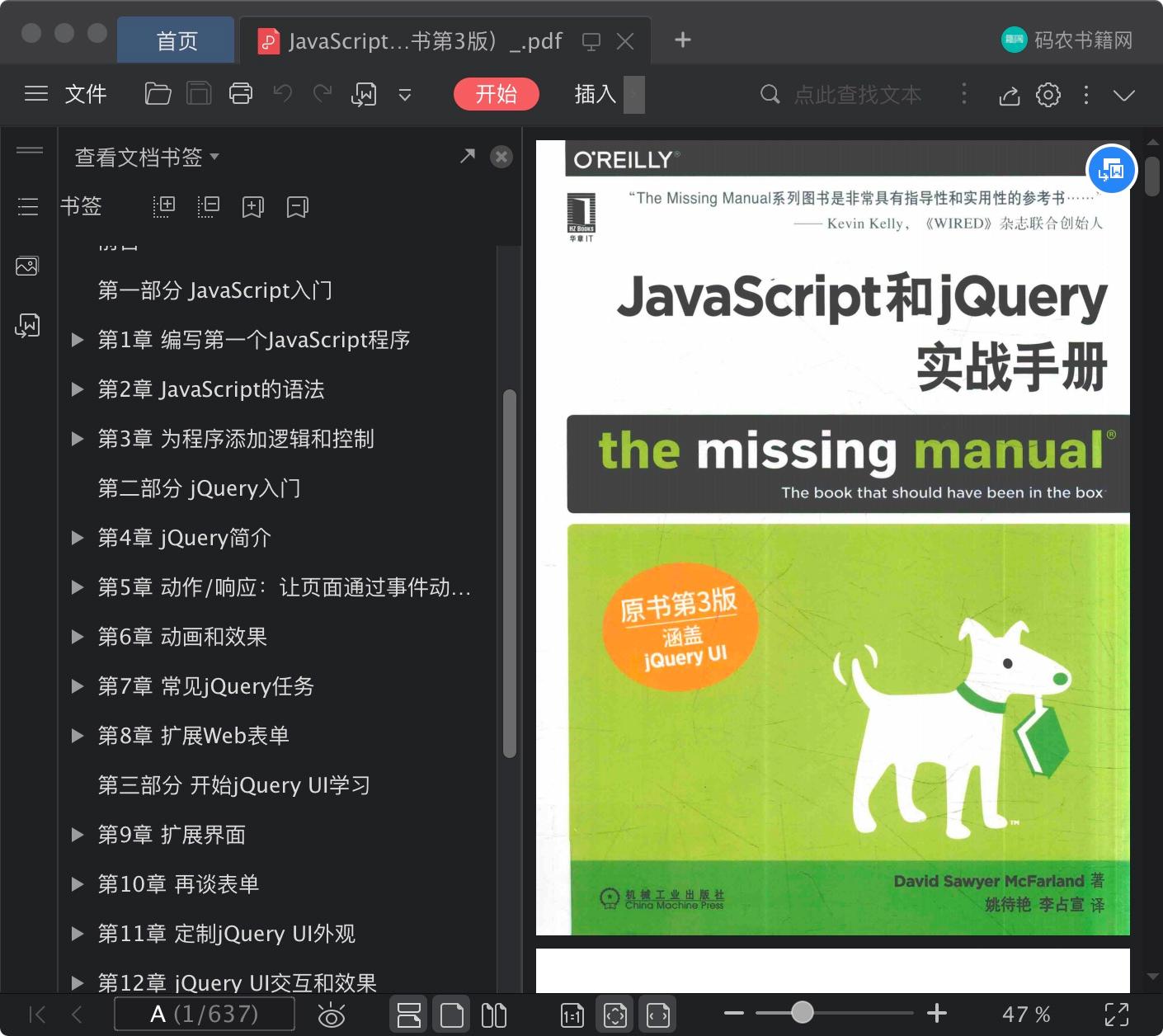This screenshot has height=1036, width=1163.
Task: Select bookmark 第7章 常见jQuery任务
Action: 206,686
